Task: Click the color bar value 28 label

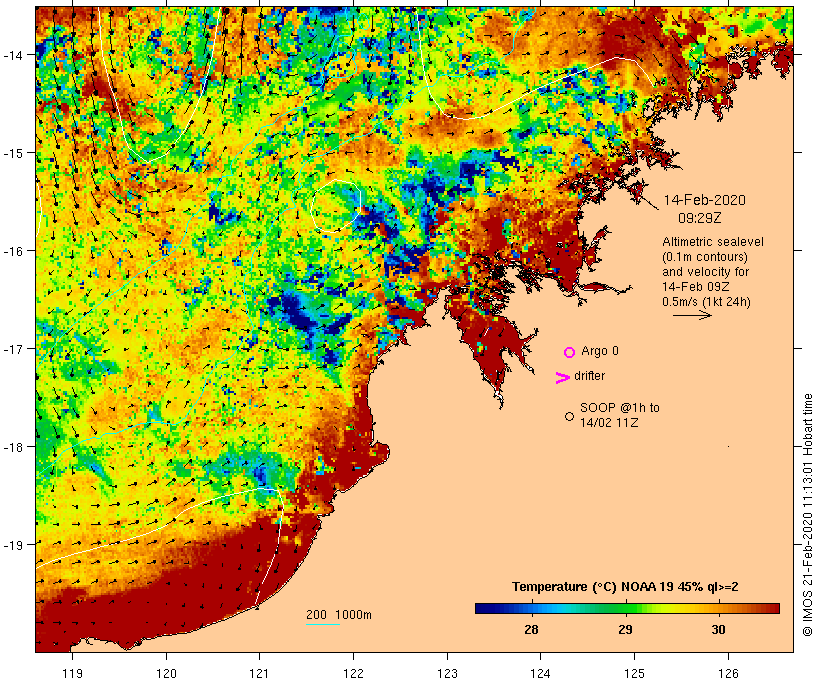Action: (x=531, y=629)
